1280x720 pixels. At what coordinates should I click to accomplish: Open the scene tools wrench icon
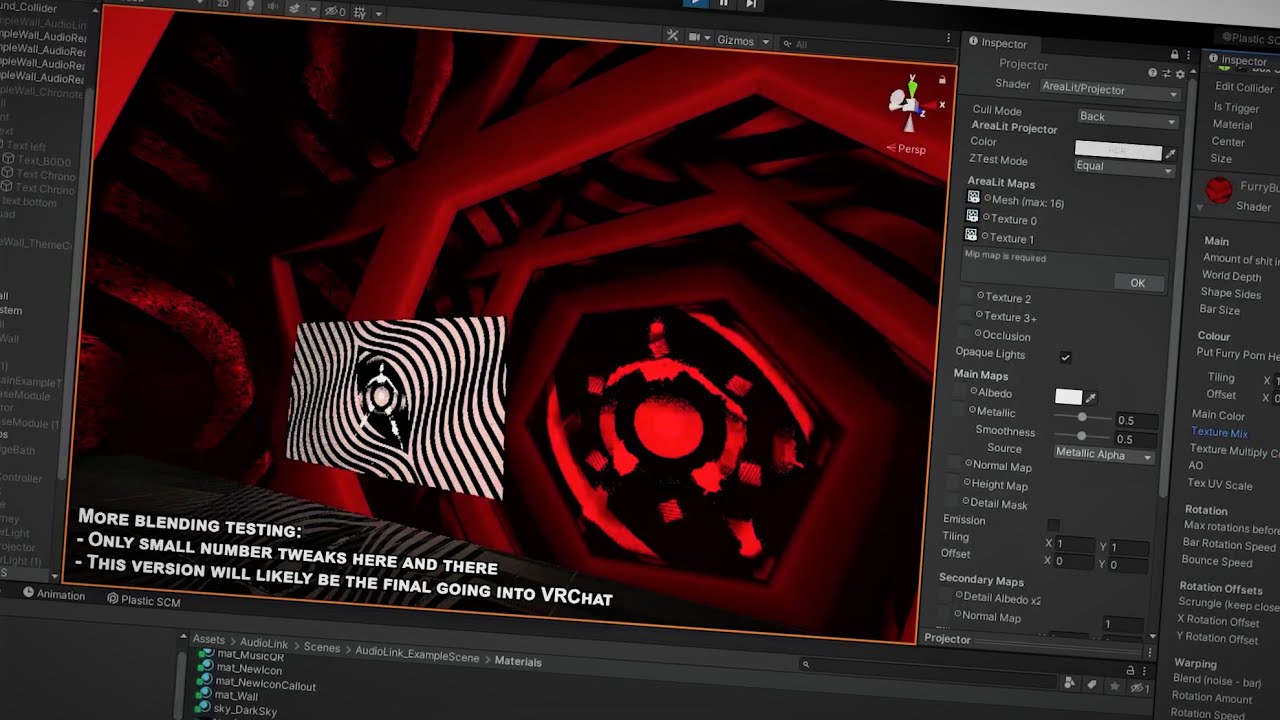[x=673, y=35]
